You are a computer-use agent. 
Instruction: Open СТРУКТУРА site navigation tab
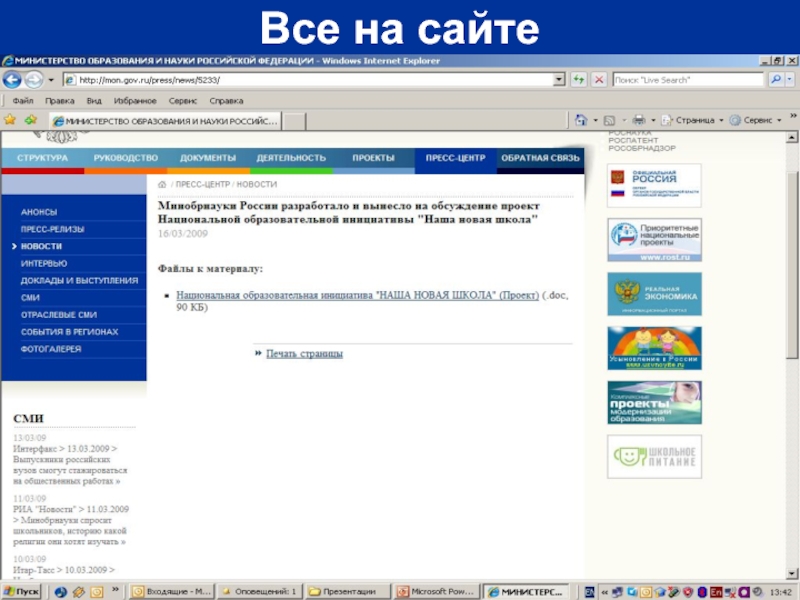[42, 158]
